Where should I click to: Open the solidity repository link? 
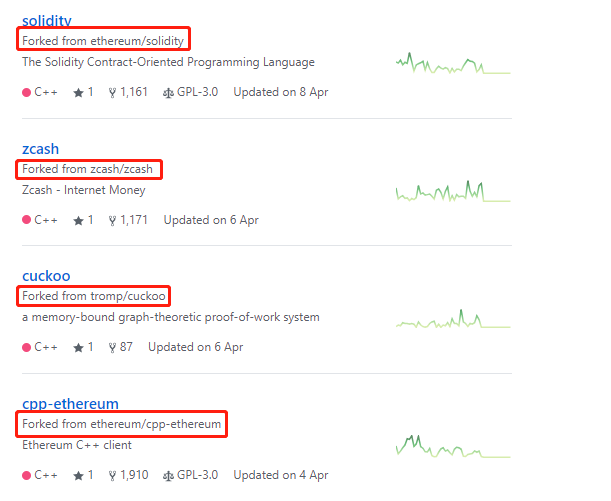[47, 20]
